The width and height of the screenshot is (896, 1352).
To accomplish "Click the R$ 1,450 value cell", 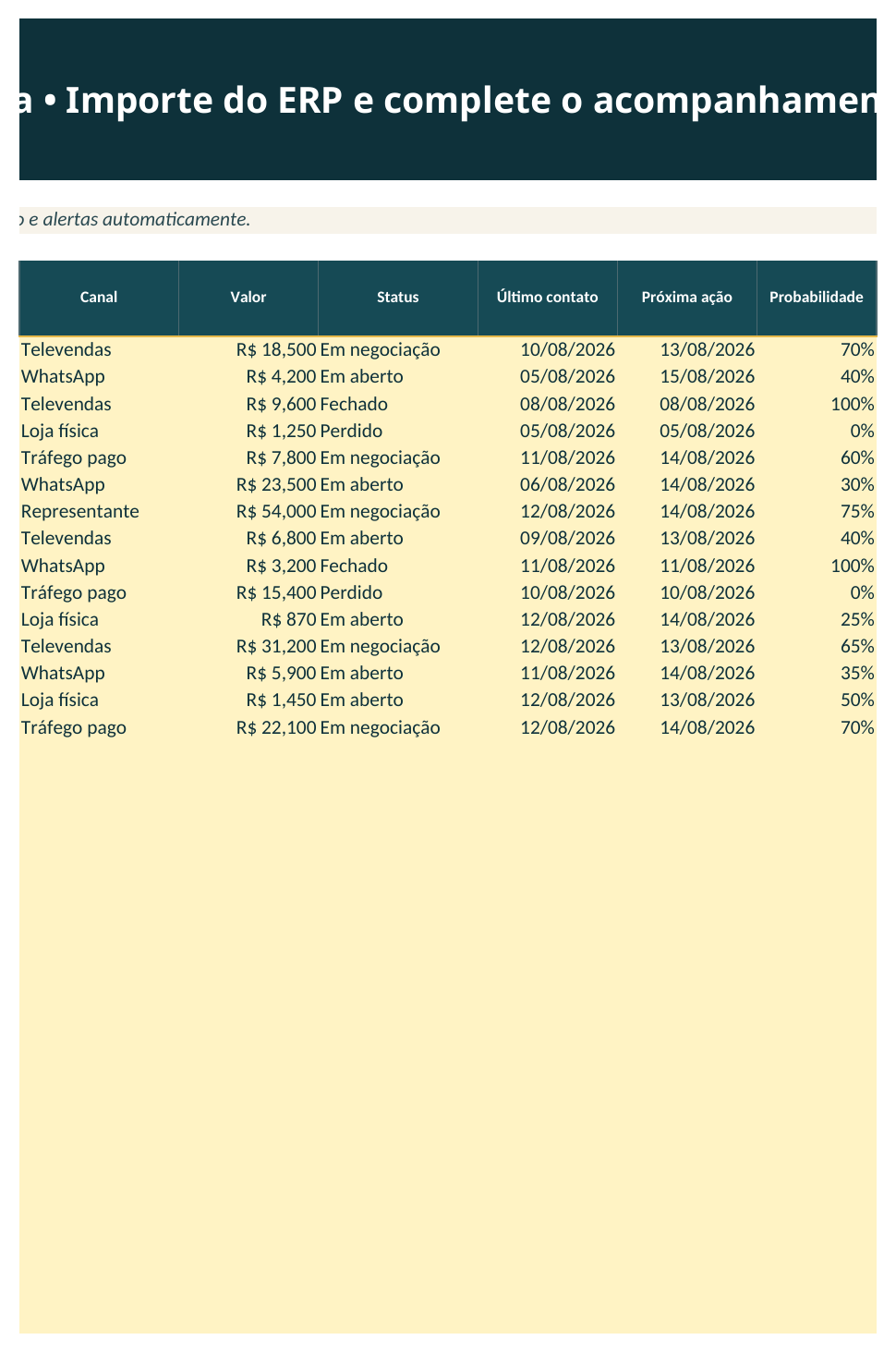I will tap(248, 700).
